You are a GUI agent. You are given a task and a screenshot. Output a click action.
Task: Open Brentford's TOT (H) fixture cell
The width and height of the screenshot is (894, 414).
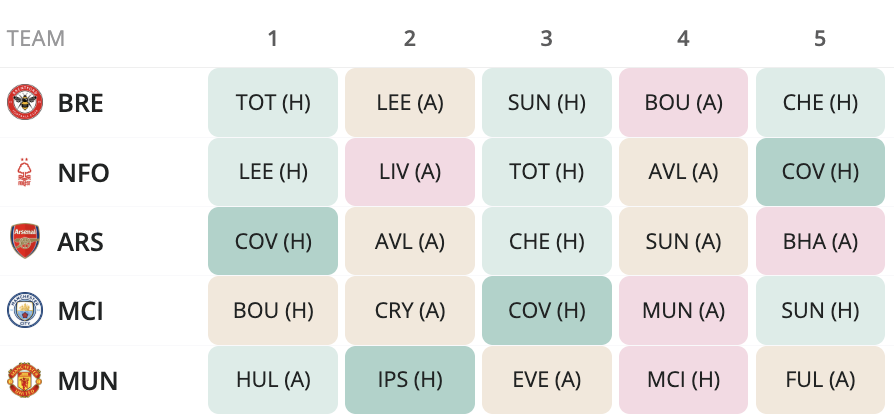coord(273,103)
